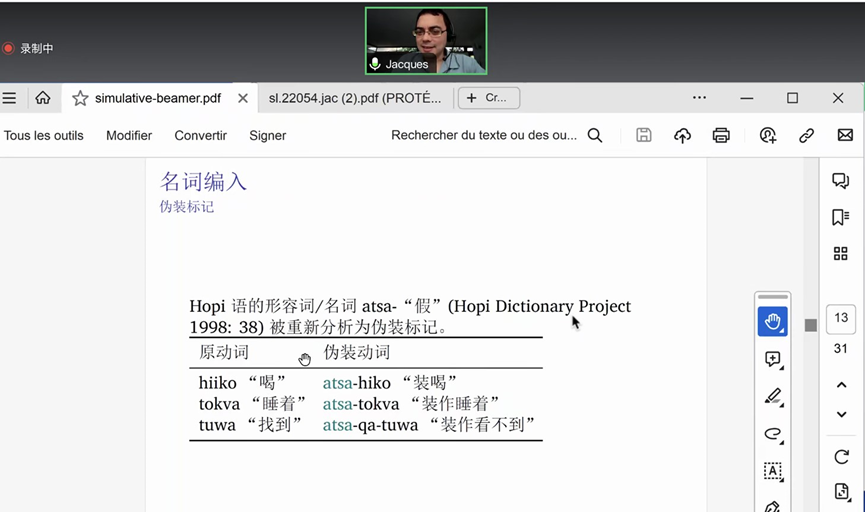Go to the previous page arrow
Viewport: 865px width, 512px height.
[841, 385]
